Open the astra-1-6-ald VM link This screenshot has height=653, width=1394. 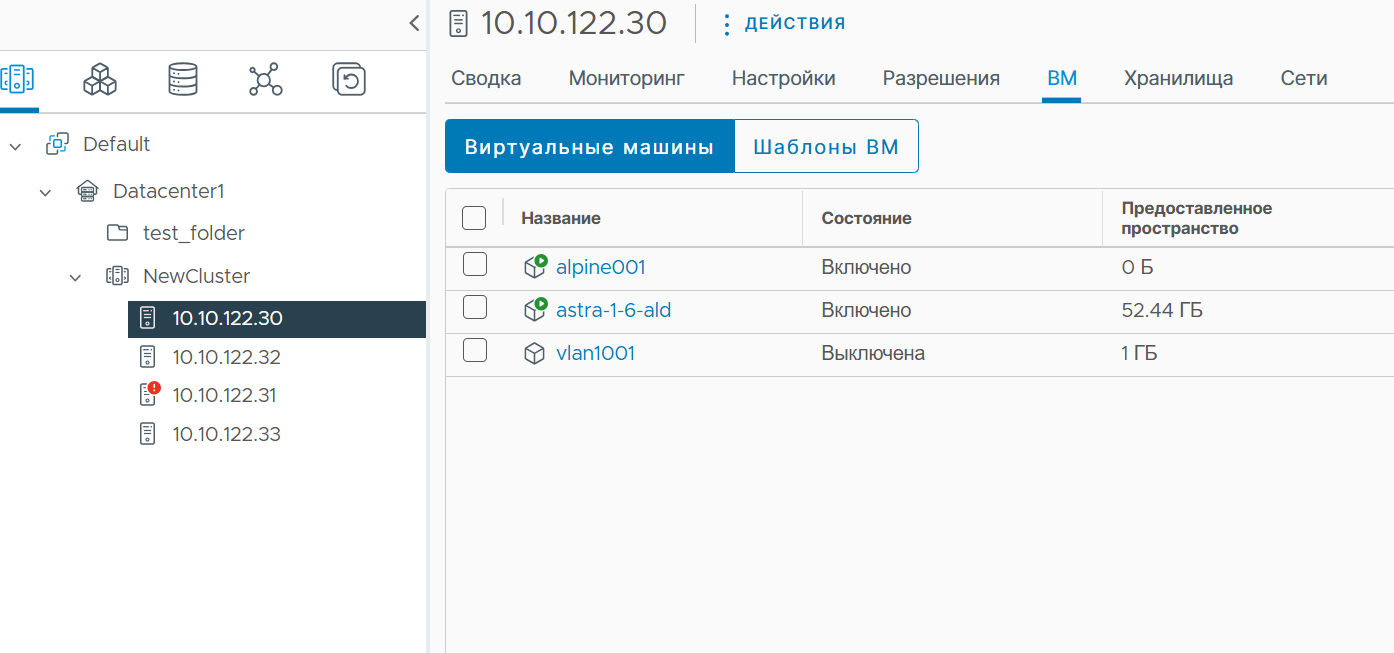click(613, 310)
